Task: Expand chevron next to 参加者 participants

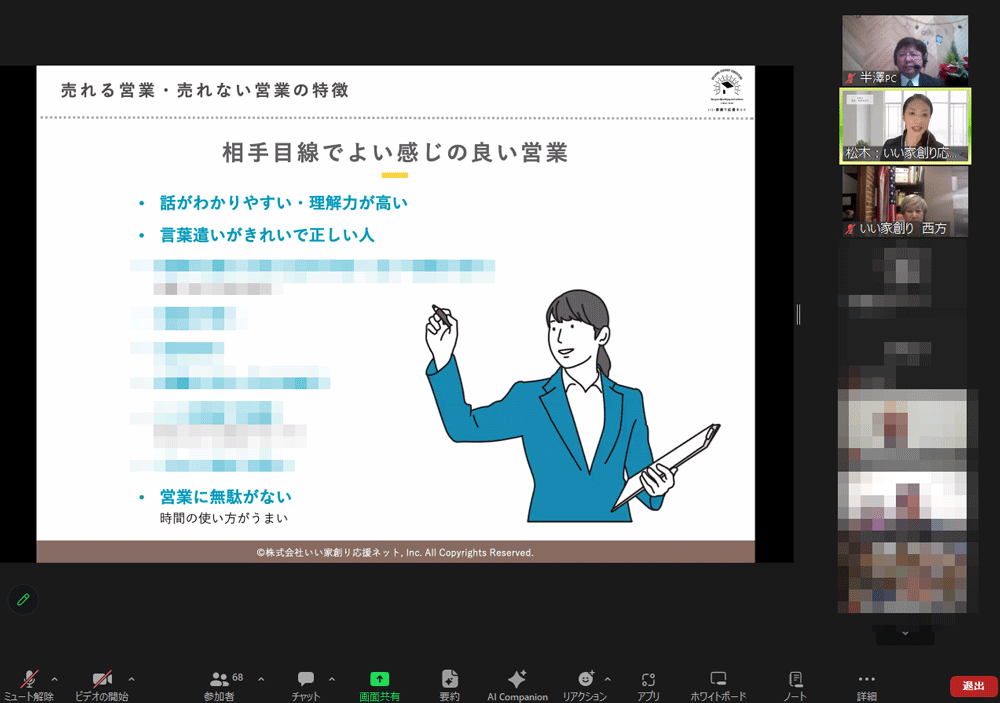Action: tap(261, 678)
